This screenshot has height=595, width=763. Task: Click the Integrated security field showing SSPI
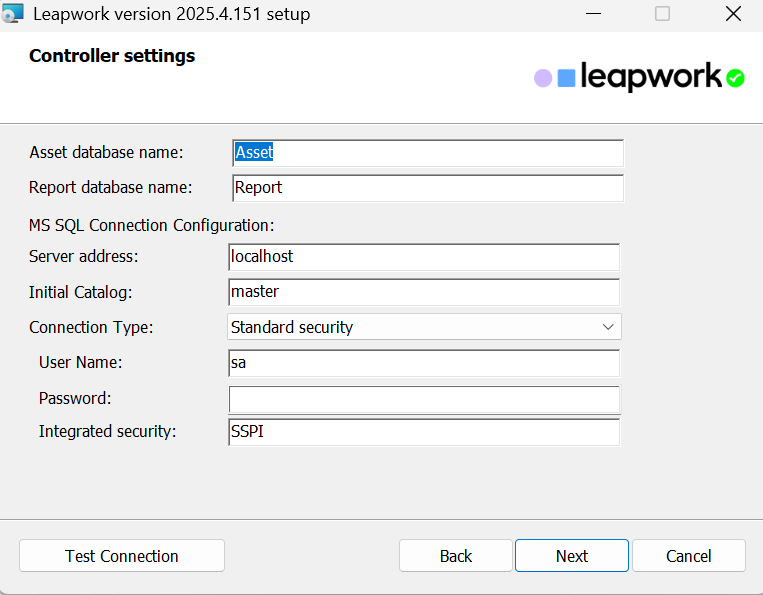click(x=424, y=432)
